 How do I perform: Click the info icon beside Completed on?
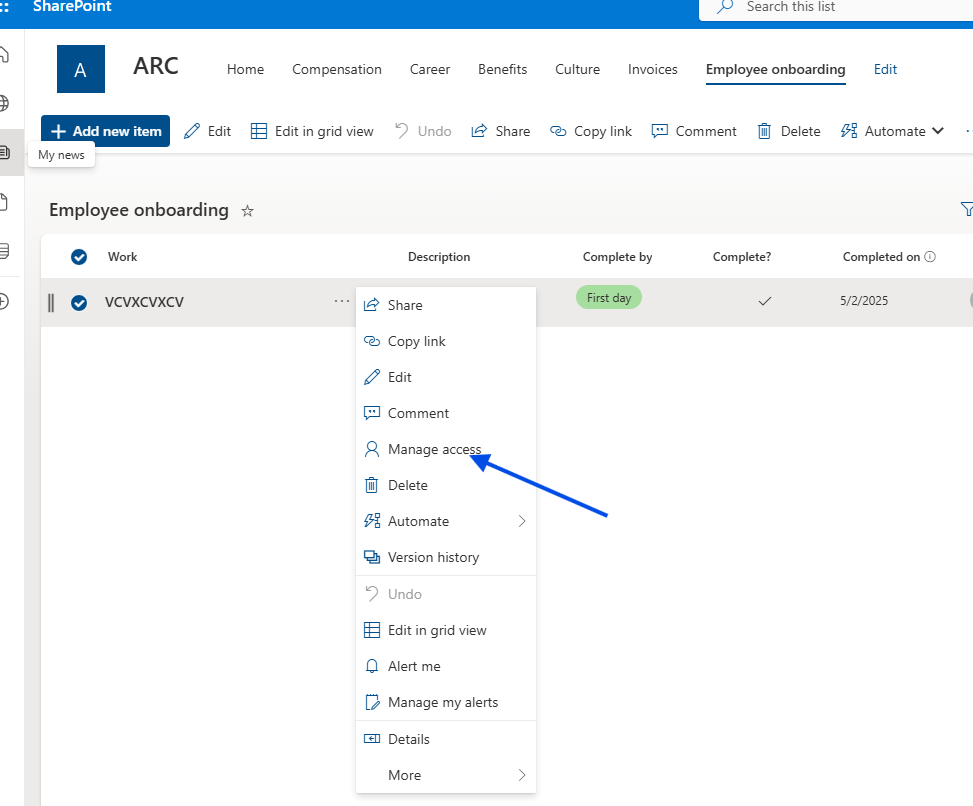[930, 257]
